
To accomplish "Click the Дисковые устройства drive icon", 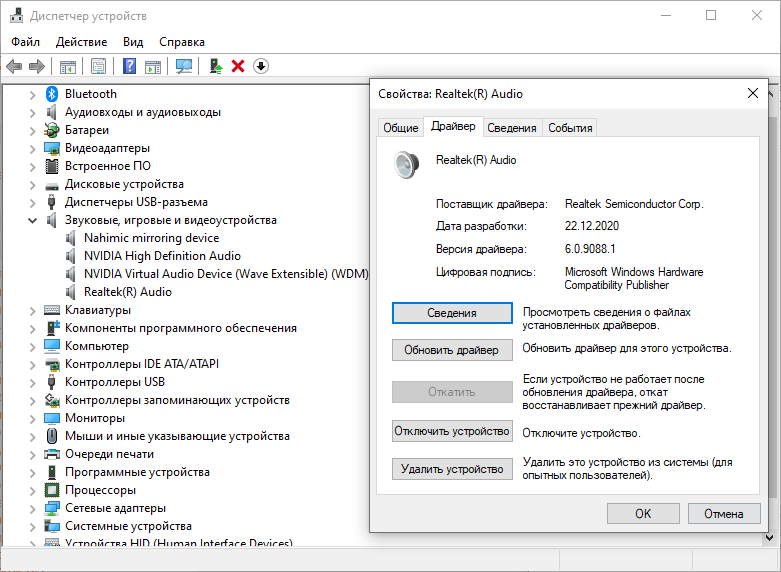I will [x=52, y=185].
